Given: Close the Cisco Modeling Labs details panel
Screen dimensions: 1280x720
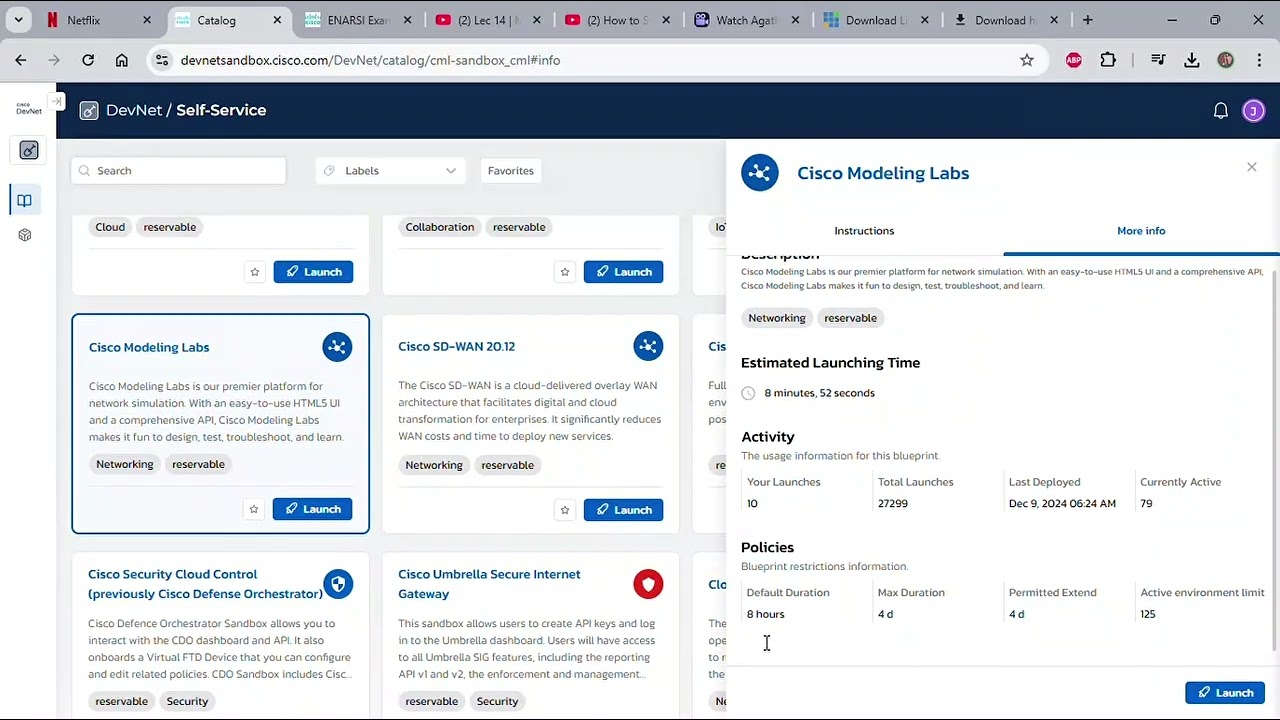Looking at the screenshot, I should [x=1251, y=167].
